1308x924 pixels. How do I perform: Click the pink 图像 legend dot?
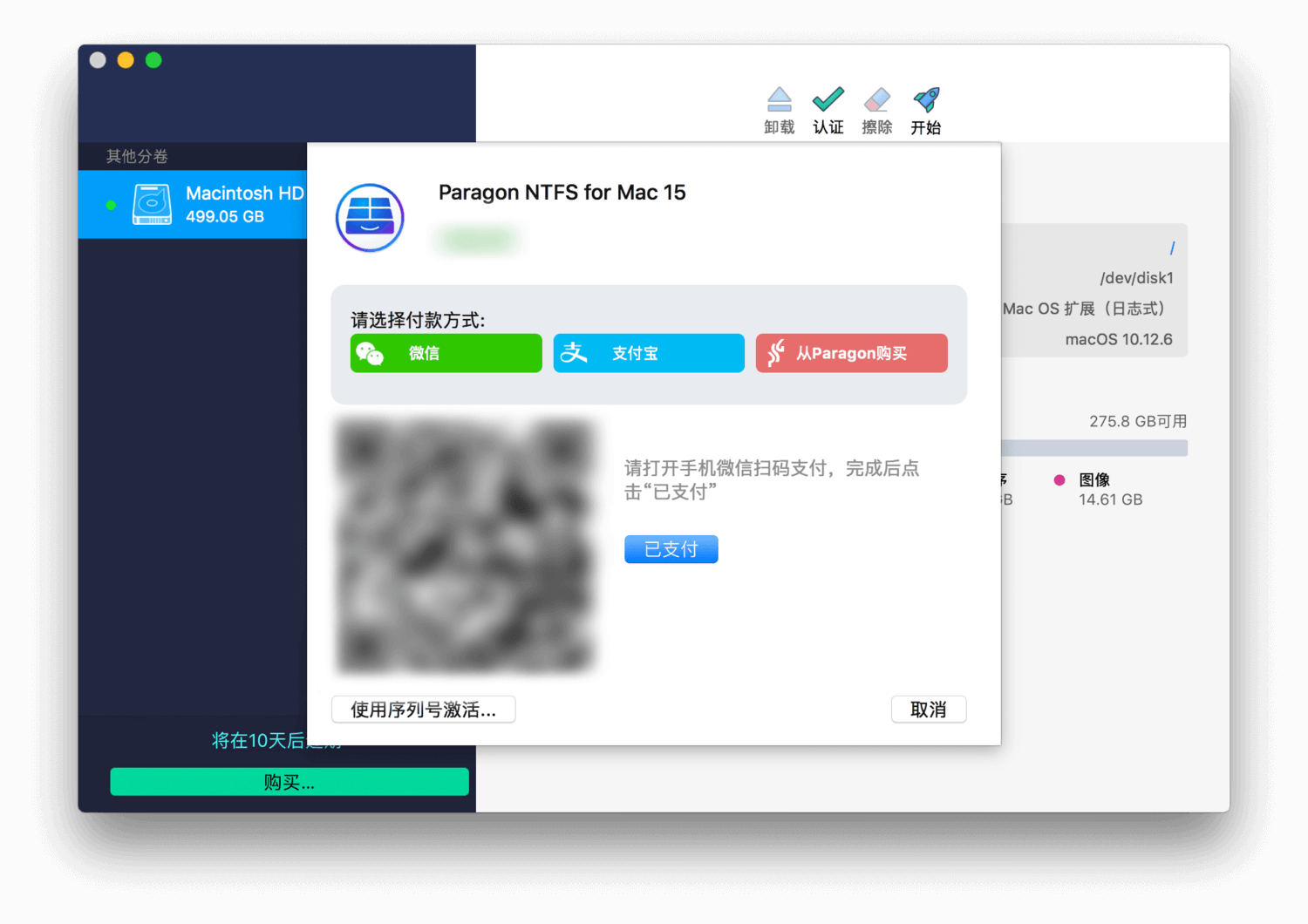point(1059,479)
